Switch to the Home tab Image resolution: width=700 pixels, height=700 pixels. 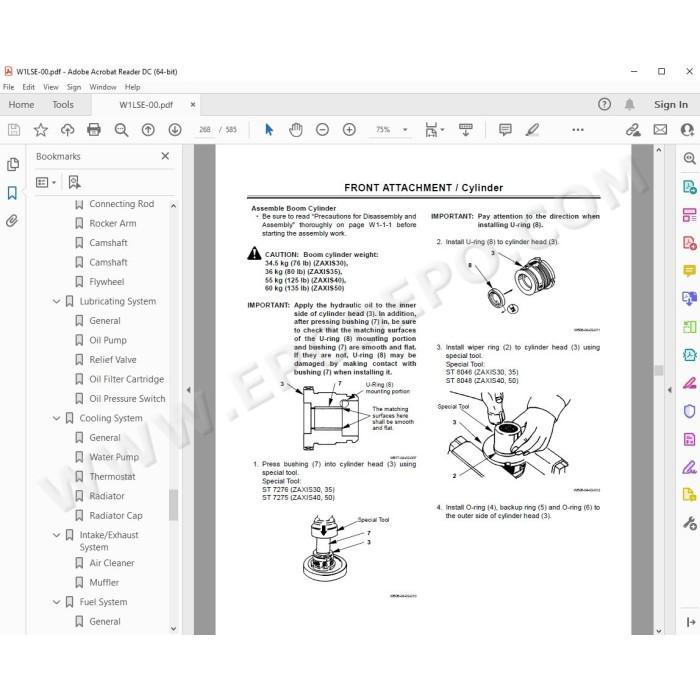pyautogui.click(x=21, y=105)
